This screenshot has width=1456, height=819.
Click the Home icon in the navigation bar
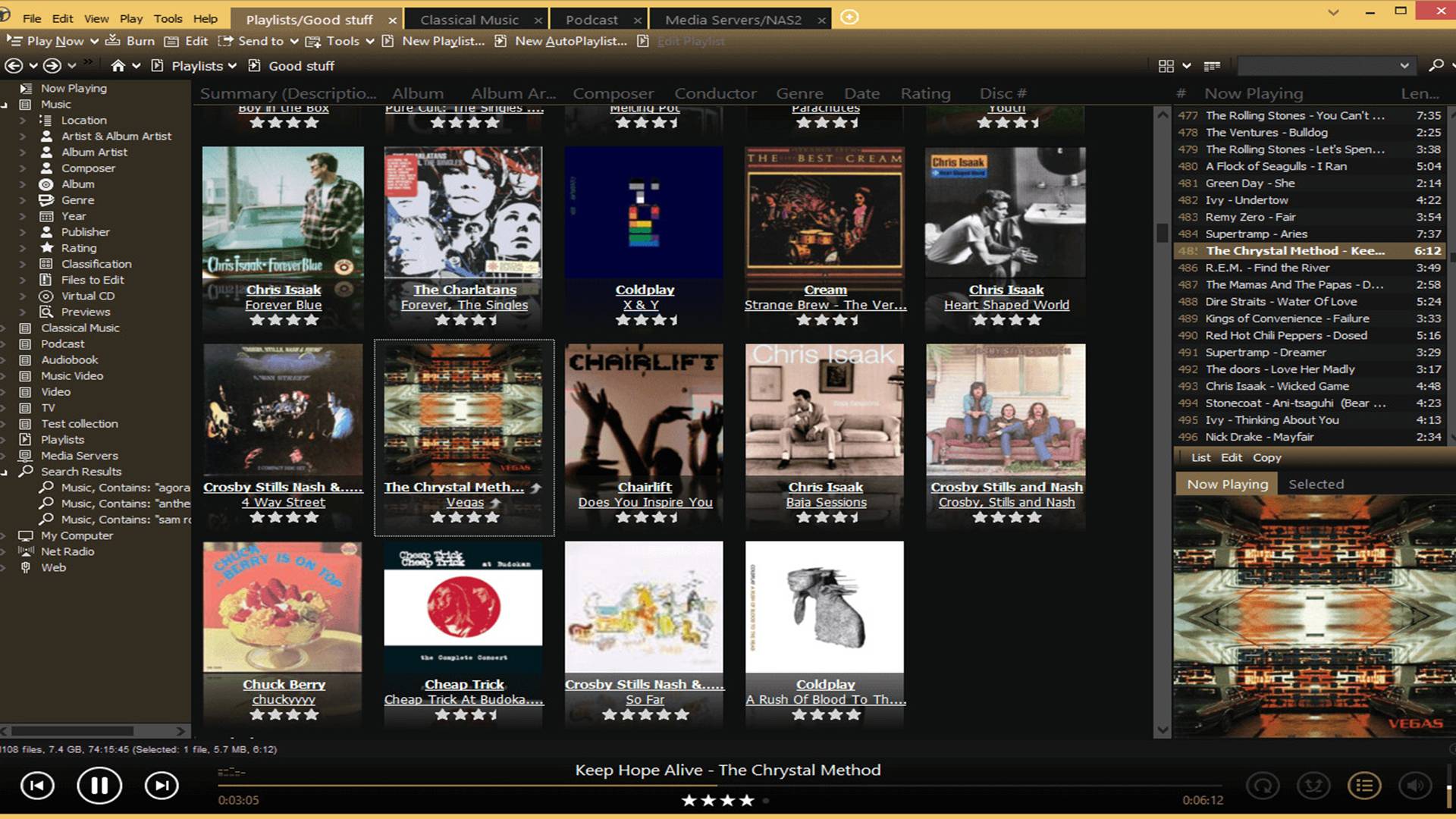[x=118, y=66]
